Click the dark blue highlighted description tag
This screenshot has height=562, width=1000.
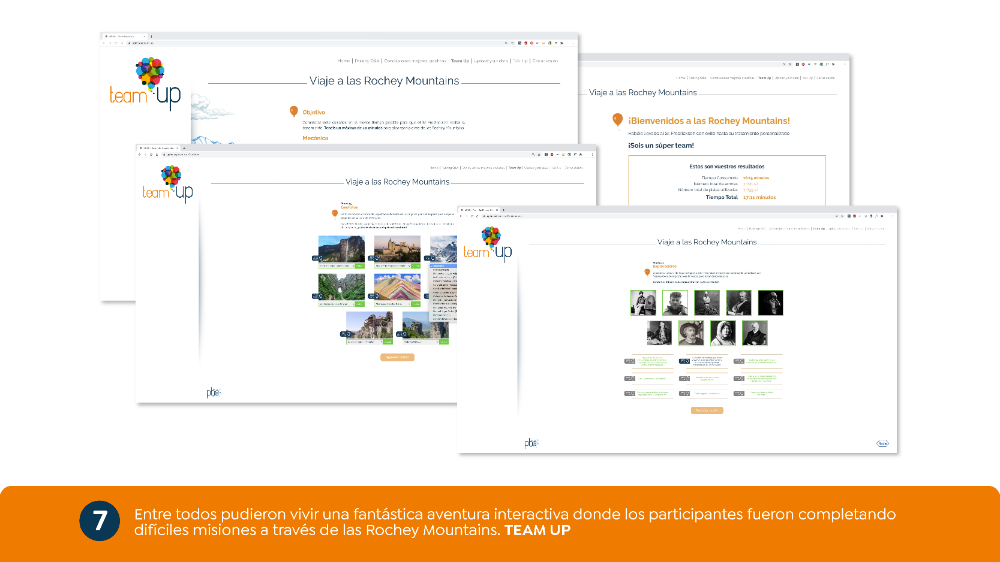[x=684, y=361]
